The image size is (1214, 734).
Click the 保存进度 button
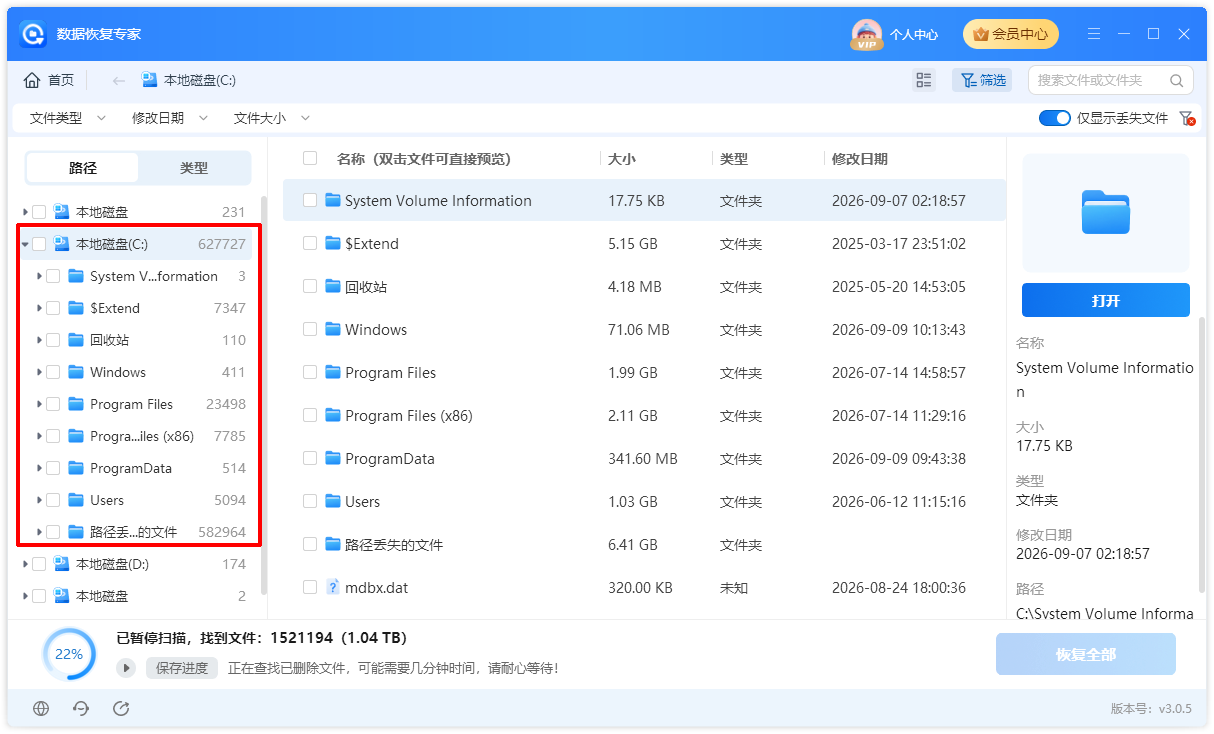pos(183,668)
